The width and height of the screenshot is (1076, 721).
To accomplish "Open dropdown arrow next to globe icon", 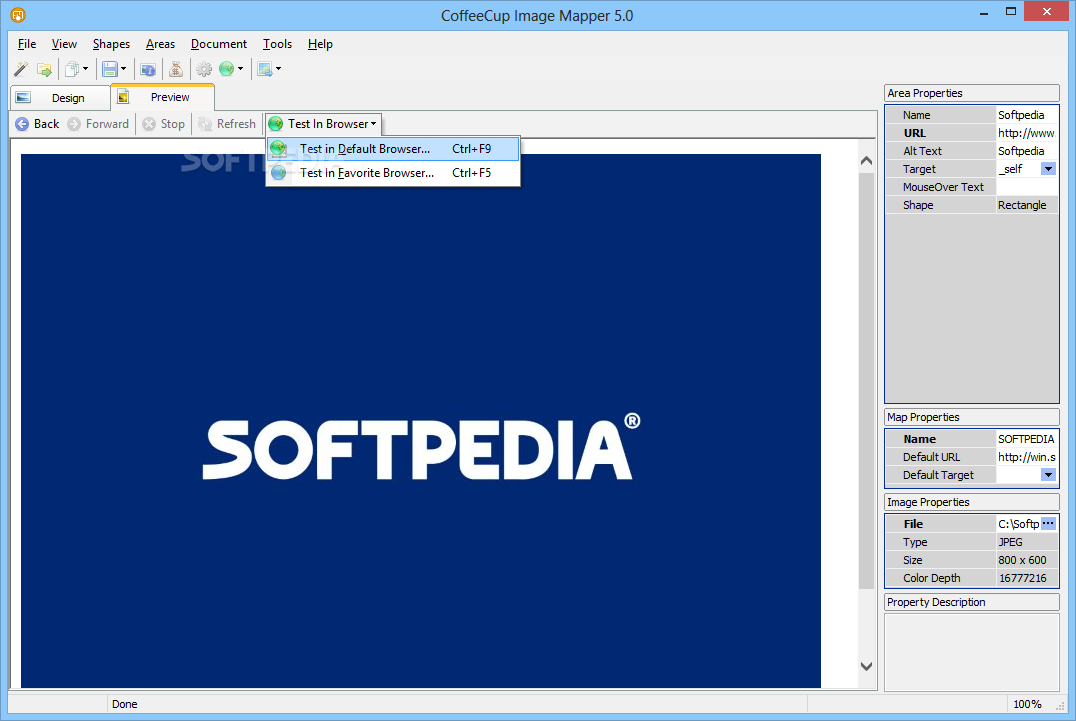I will click(240, 69).
